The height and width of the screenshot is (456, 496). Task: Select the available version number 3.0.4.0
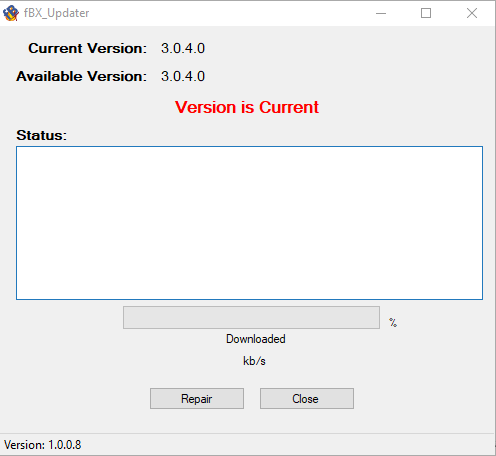(183, 77)
